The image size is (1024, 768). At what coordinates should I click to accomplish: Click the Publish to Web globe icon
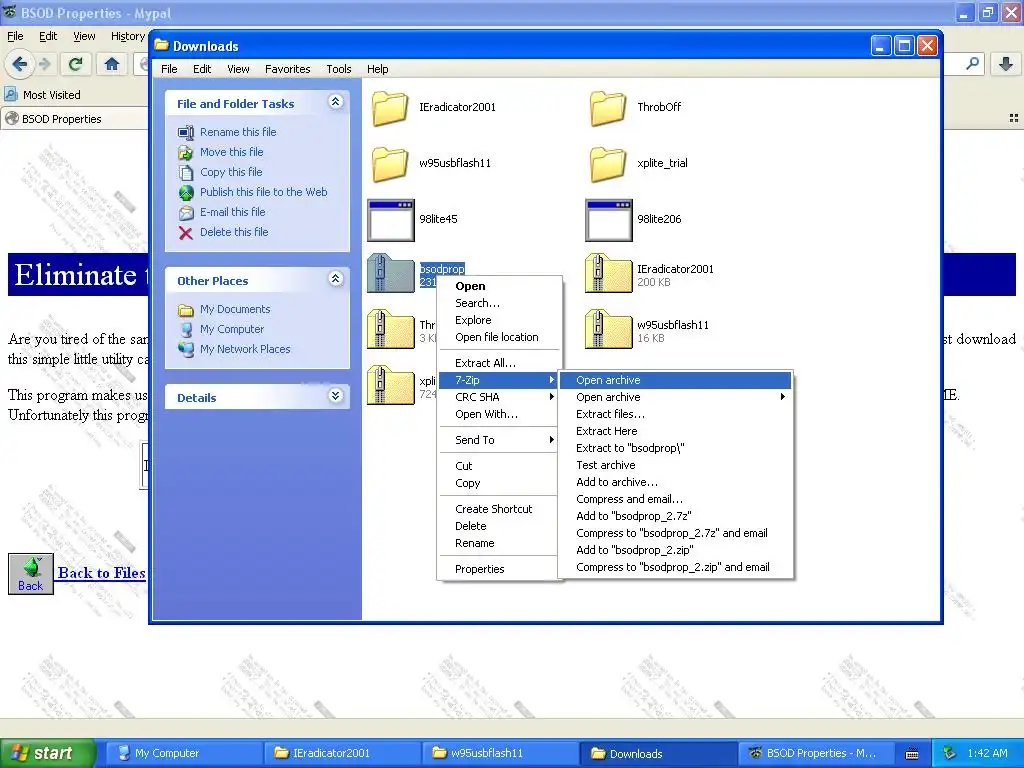186,193
